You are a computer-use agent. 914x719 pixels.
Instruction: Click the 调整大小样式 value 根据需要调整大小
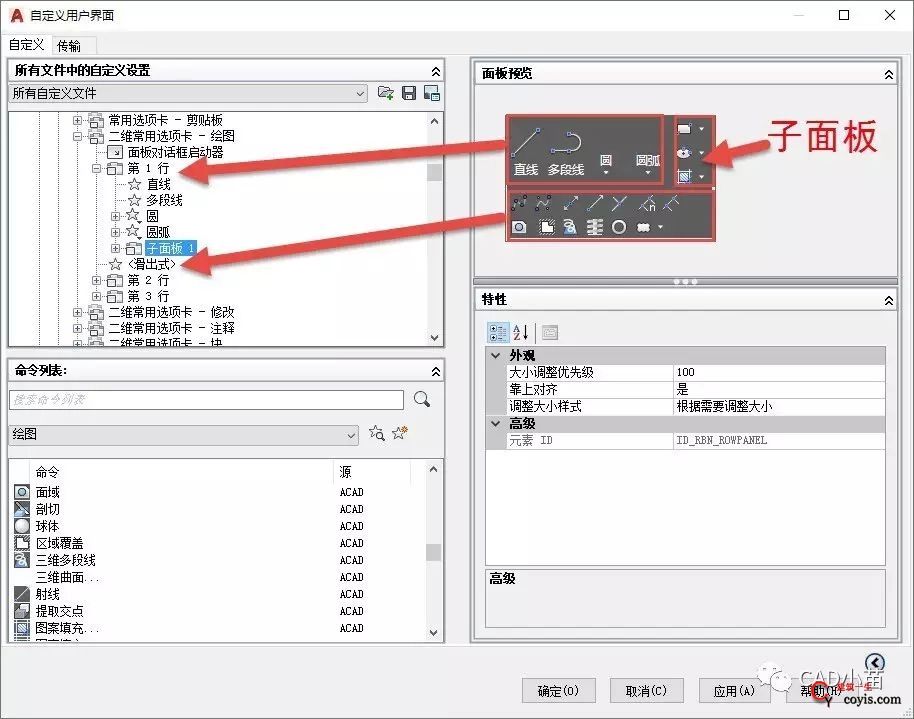coord(779,406)
